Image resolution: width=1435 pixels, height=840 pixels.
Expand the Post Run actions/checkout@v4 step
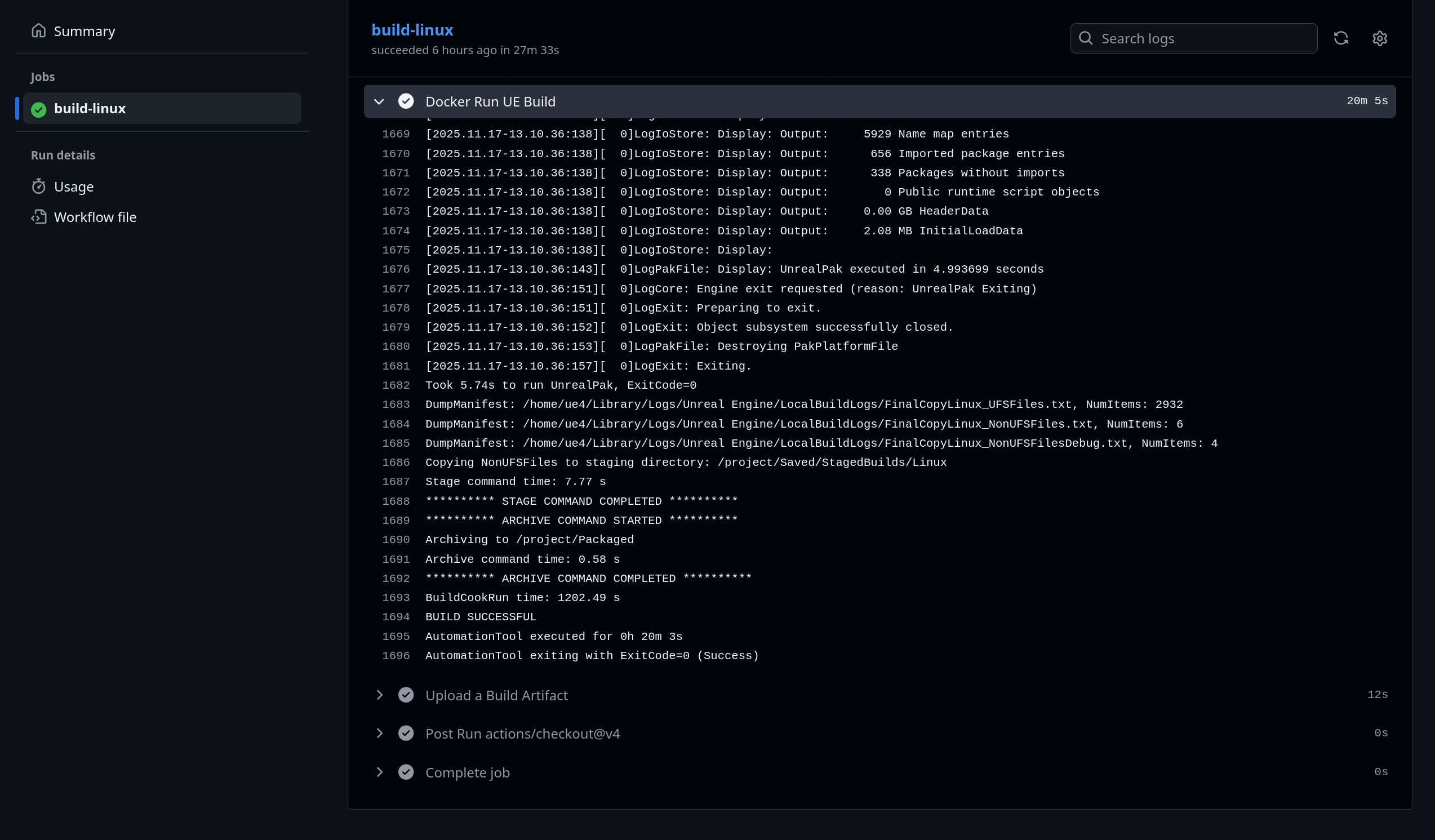click(x=379, y=733)
